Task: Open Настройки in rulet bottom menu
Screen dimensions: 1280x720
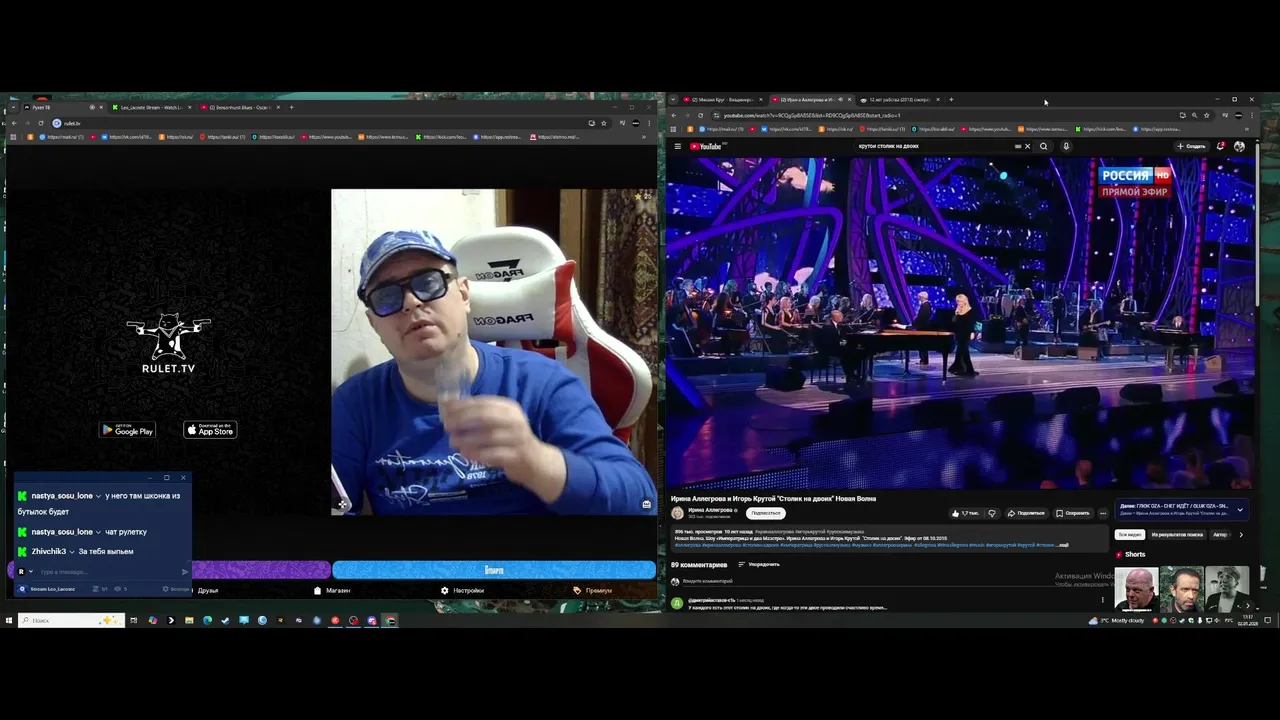Action: [462, 590]
